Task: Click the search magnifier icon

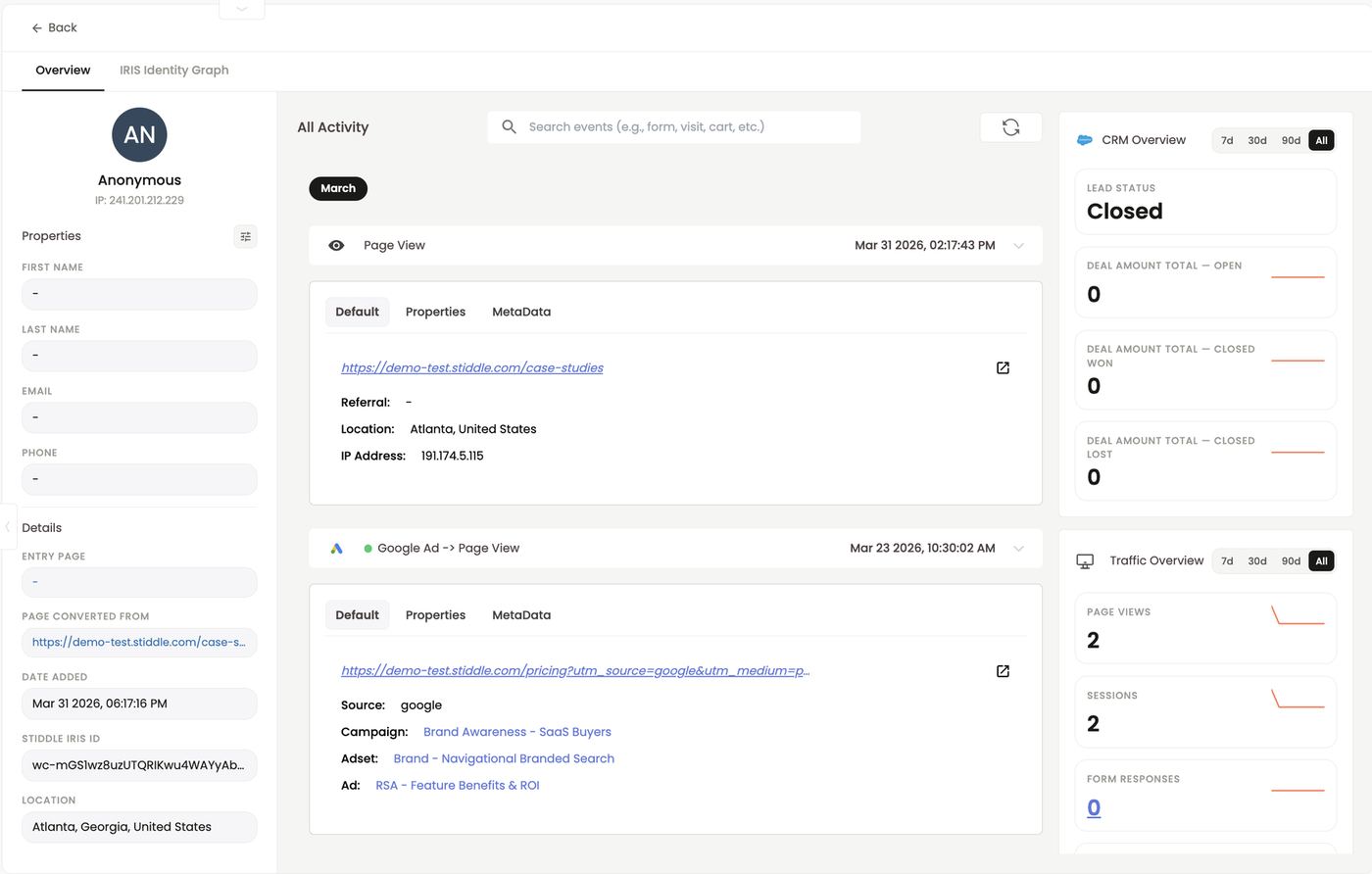Action: [509, 127]
